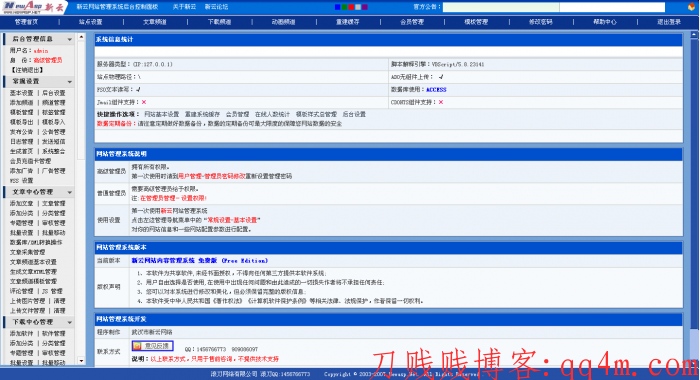Switch to the red theme color square
This screenshot has height=380, width=700.
pyautogui.click(x=351, y=7)
